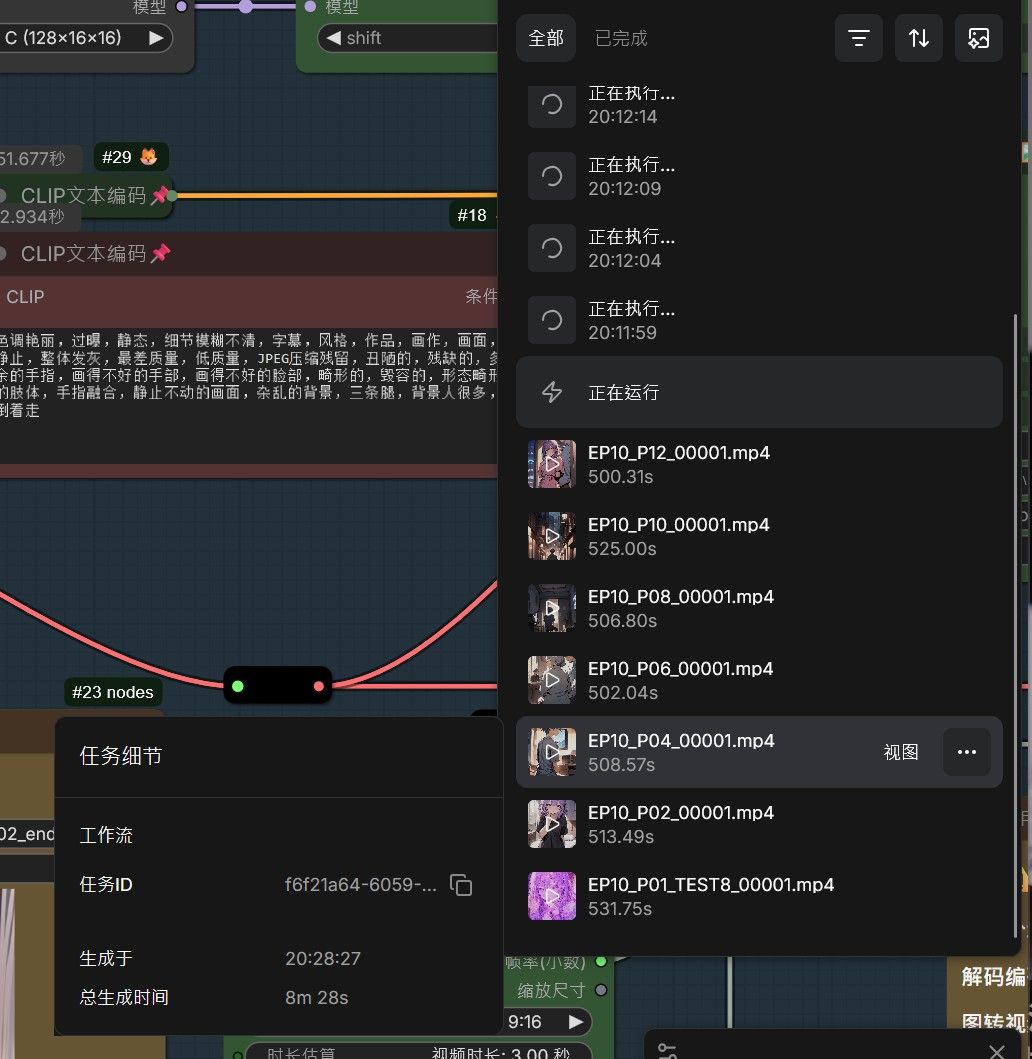Image resolution: width=1032 pixels, height=1059 pixels.
Task: Click the queue panel vertical scrollbar
Action: 1015,625
